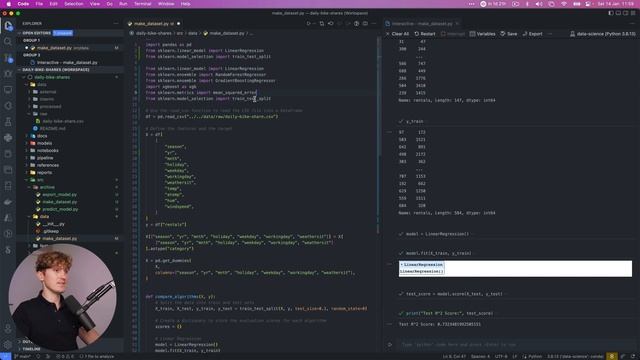Screen dimensions: 640x360
Task: Open Run and Debug view
Action: point(8,74)
